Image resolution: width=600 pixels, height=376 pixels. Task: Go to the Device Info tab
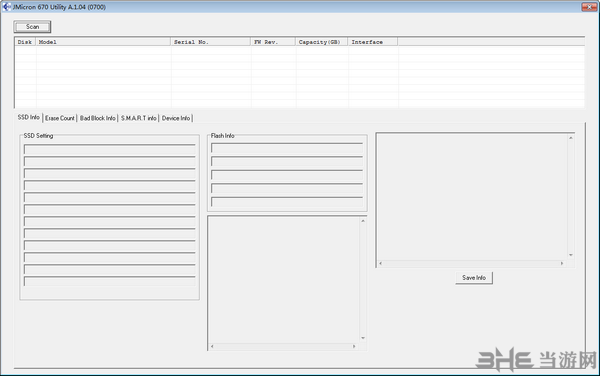click(176, 118)
